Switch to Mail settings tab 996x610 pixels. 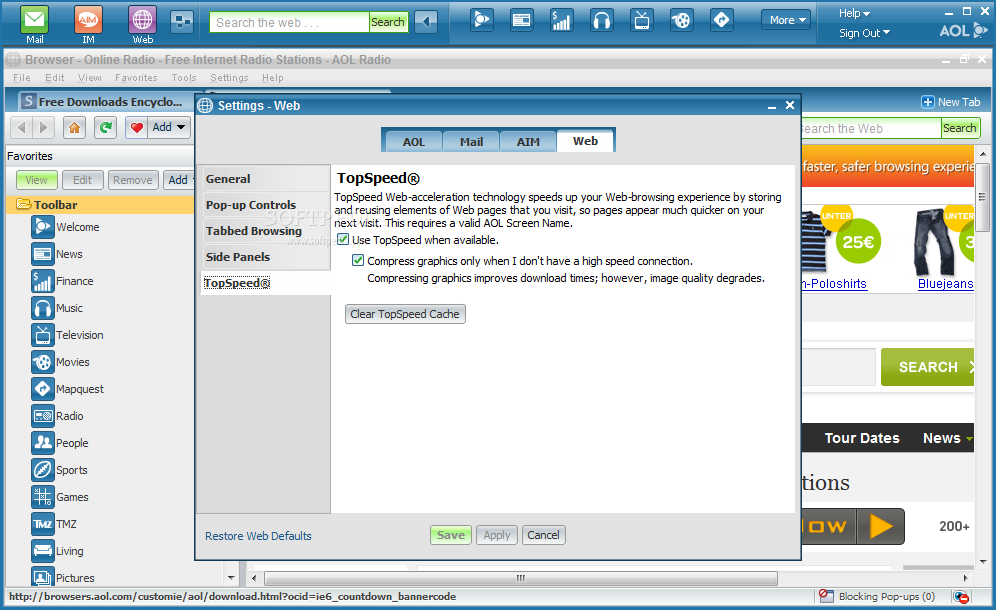(471, 142)
